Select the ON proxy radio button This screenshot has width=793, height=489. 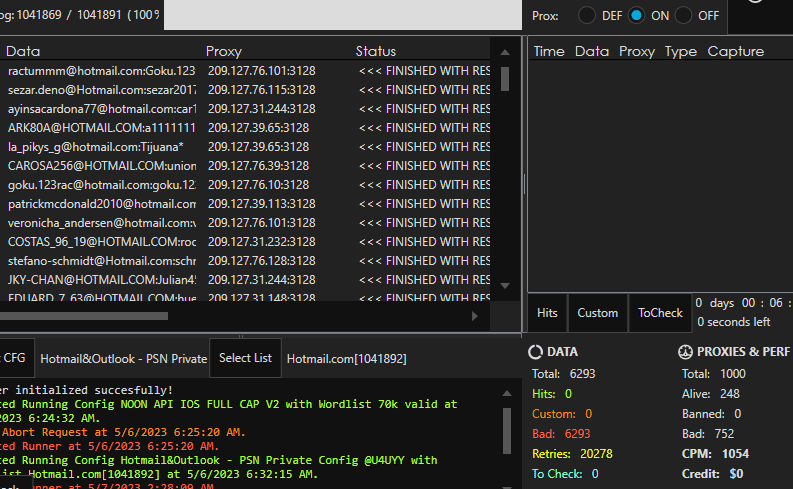pos(636,16)
